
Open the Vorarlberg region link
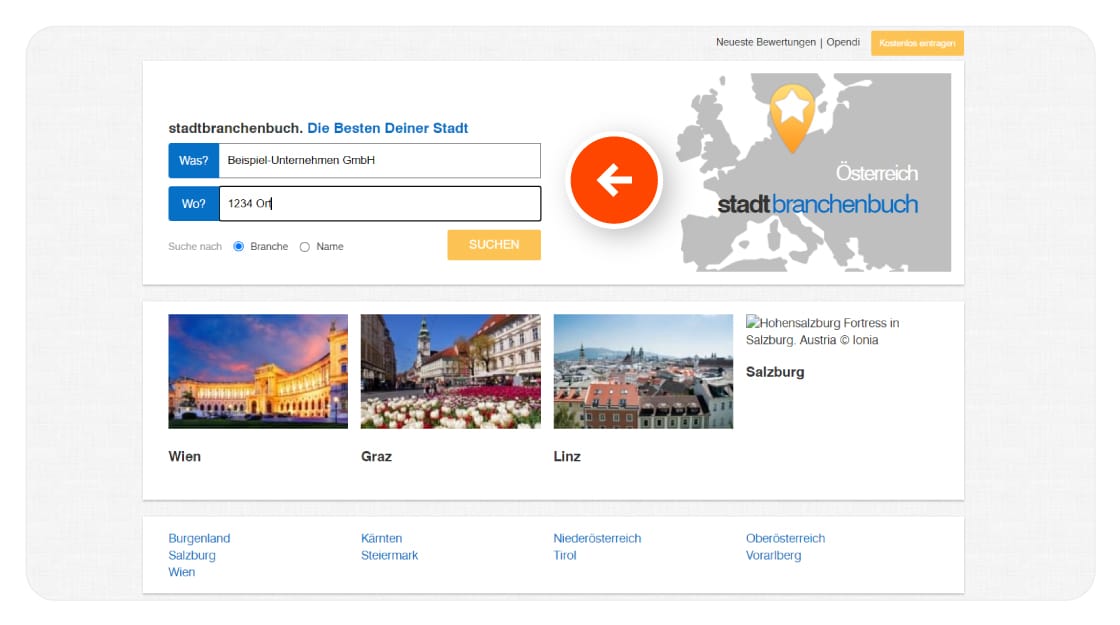(x=774, y=556)
